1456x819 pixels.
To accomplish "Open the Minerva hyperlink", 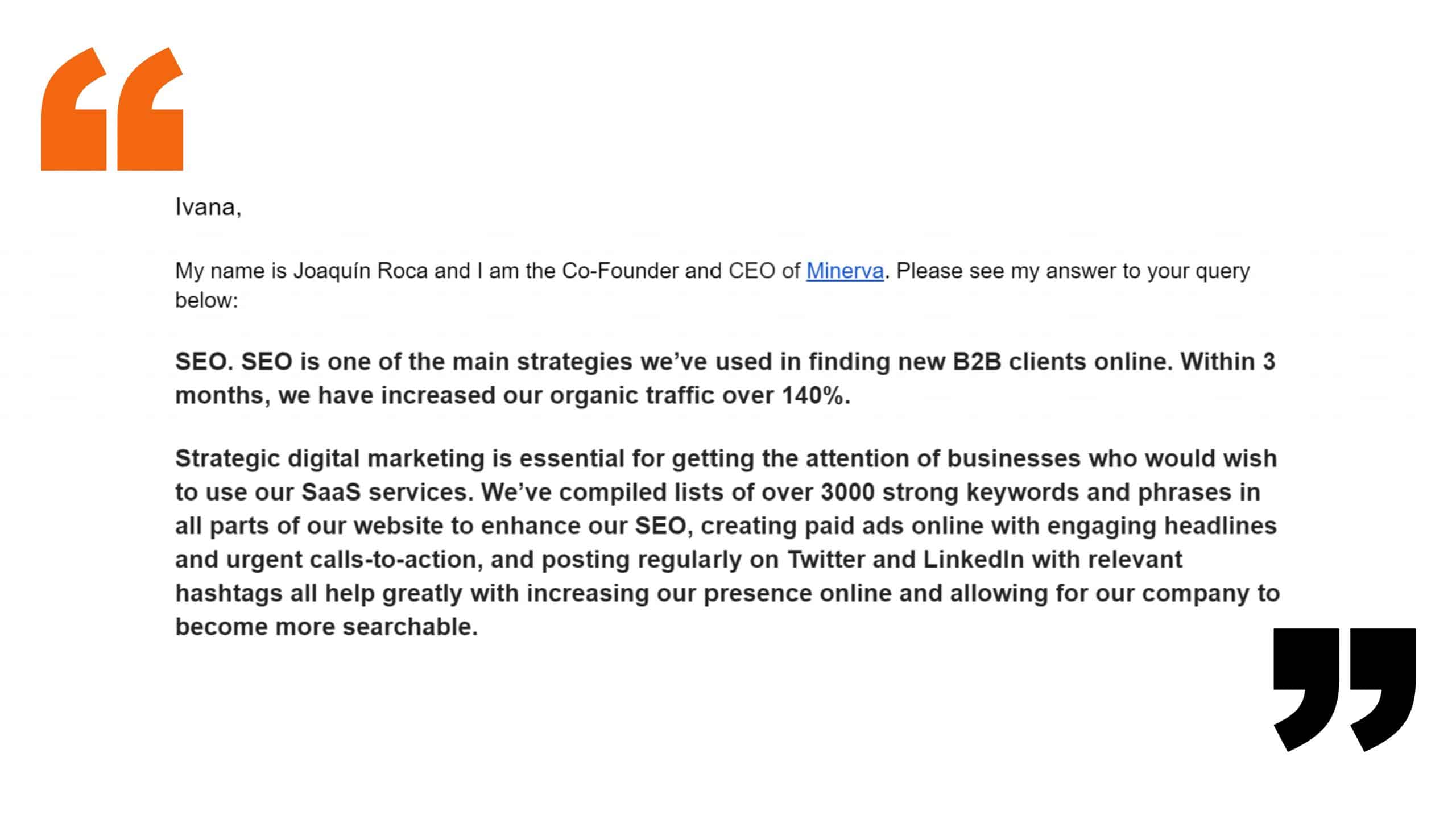I will point(845,271).
